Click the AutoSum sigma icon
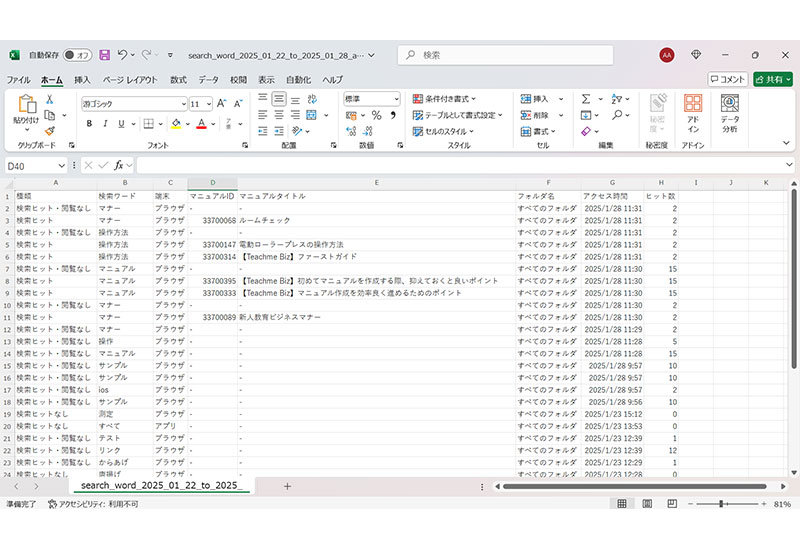 pyautogui.click(x=587, y=99)
